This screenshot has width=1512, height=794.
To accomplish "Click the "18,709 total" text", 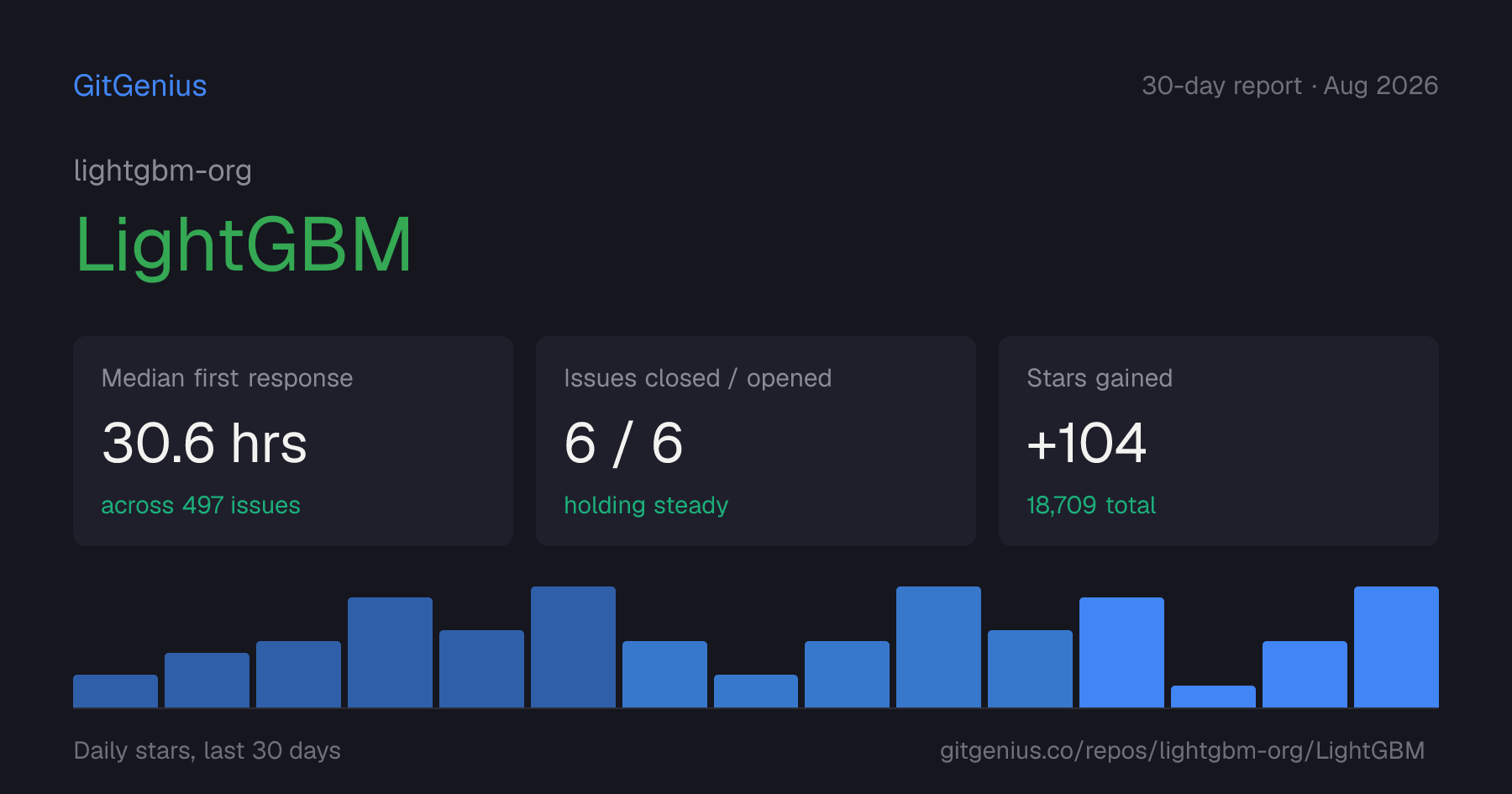I will 1091,505.
